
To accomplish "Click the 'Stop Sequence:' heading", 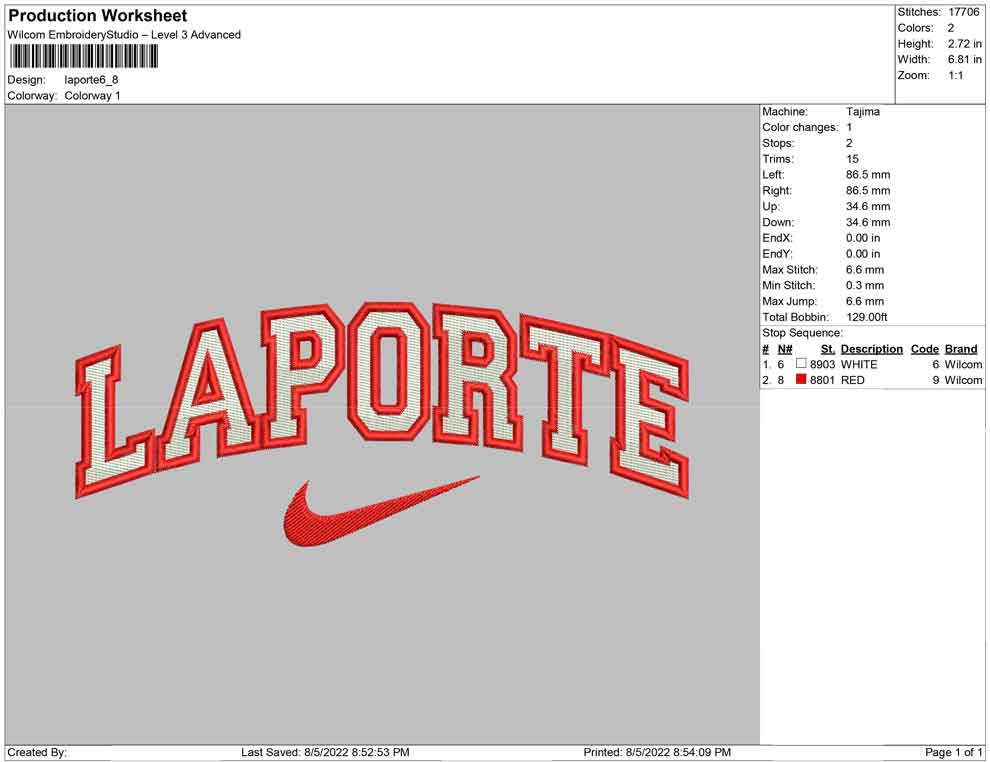I will coord(802,333).
